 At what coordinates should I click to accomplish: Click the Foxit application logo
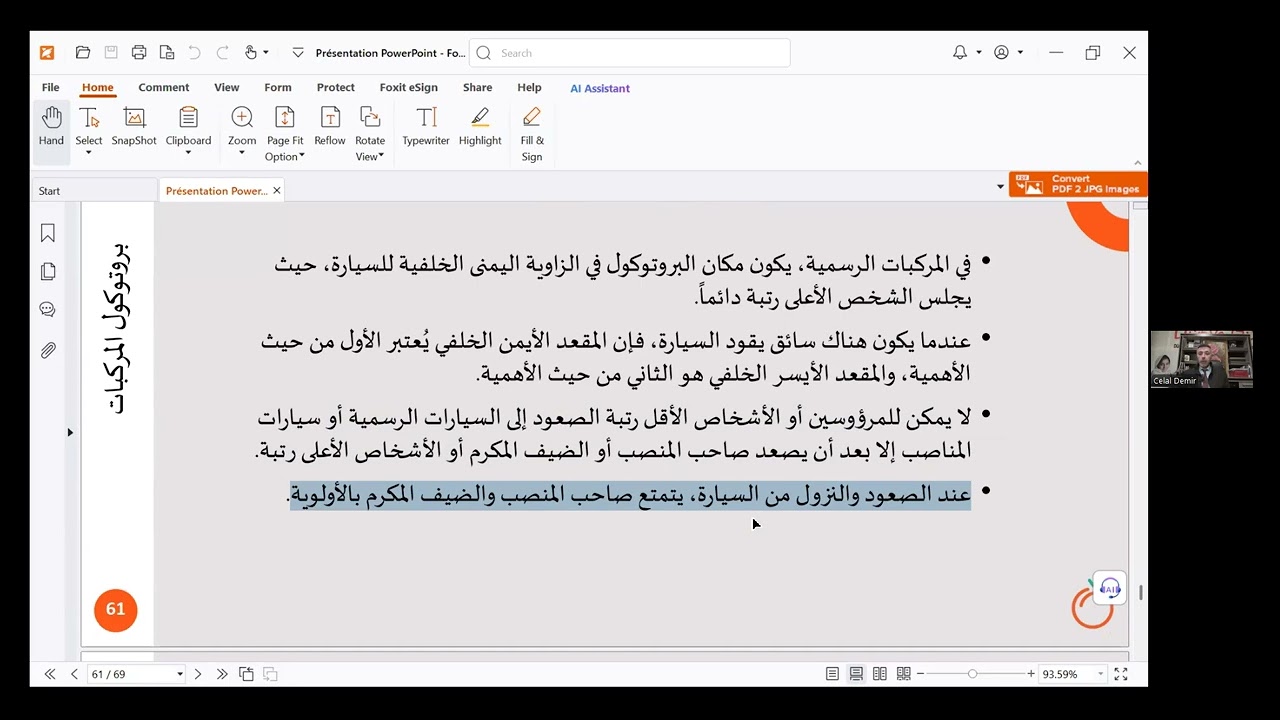[47, 53]
